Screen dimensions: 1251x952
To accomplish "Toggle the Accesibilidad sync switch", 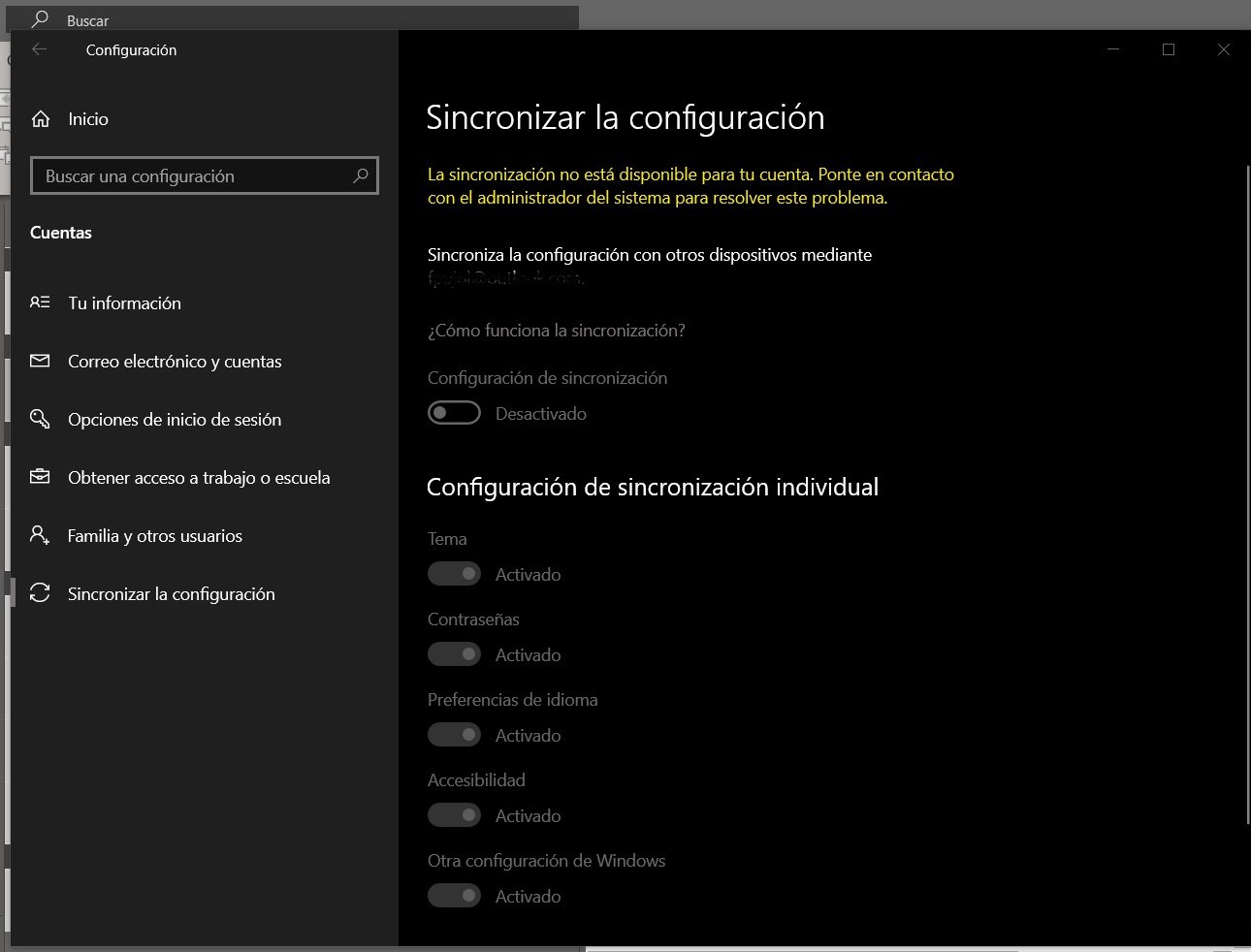I will click(x=454, y=815).
